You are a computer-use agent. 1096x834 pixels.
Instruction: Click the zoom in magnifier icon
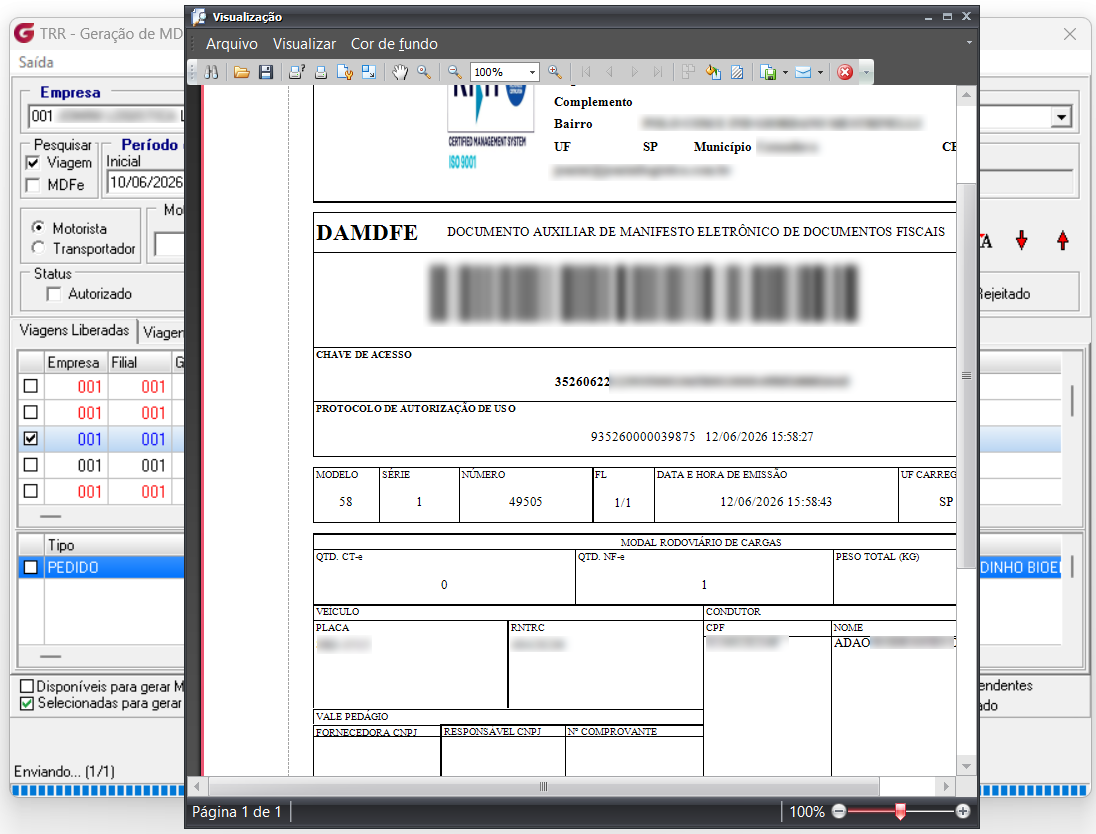[555, 72]
